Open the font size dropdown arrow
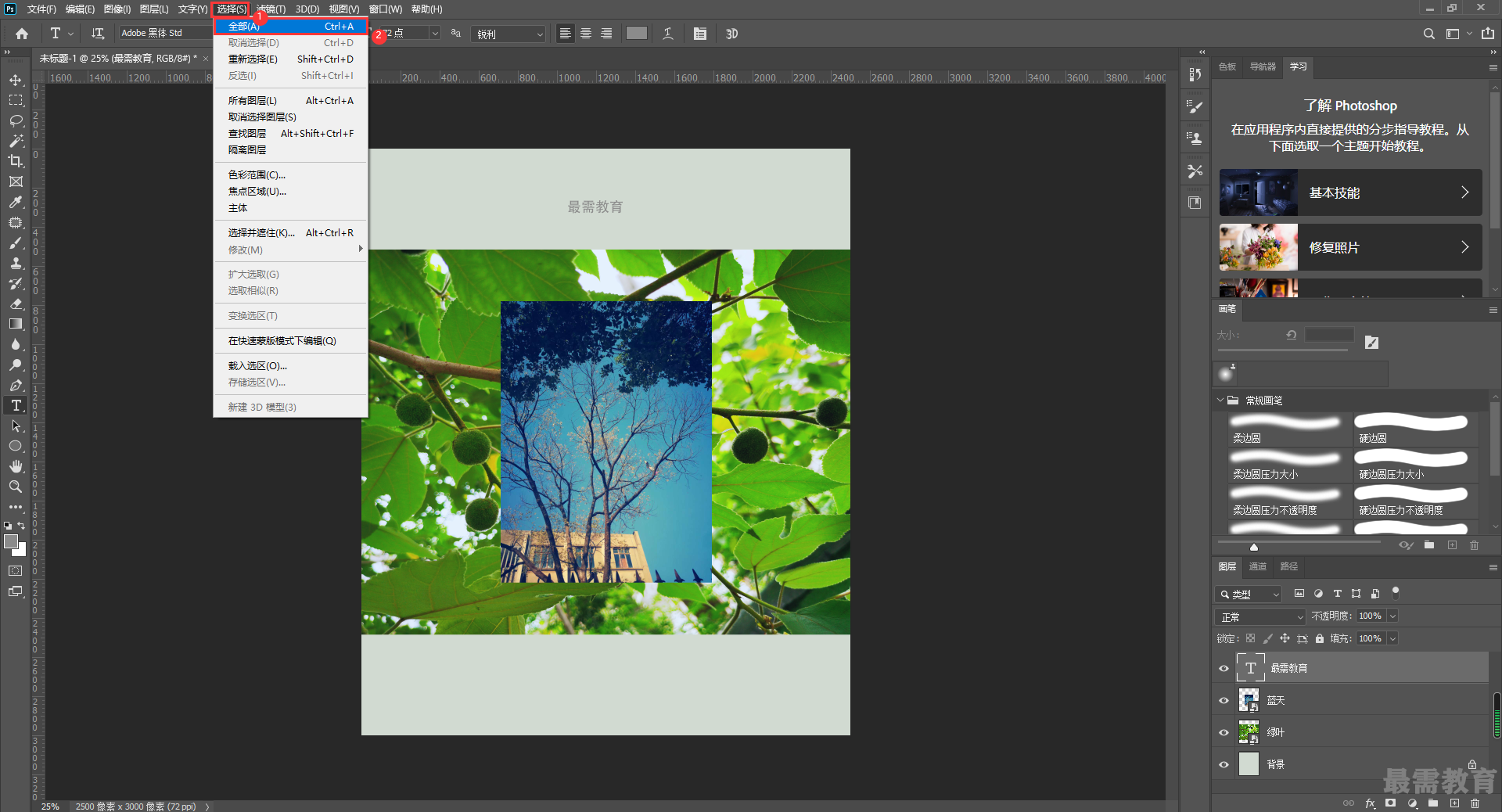The image size is (1502, 812). (x=435, y=33)
